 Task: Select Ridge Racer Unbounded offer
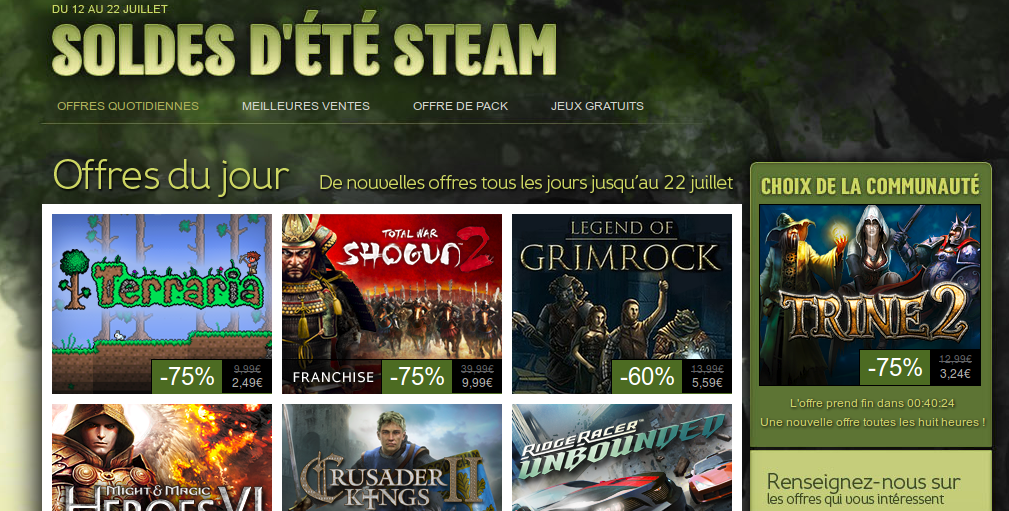pos(622,458)
